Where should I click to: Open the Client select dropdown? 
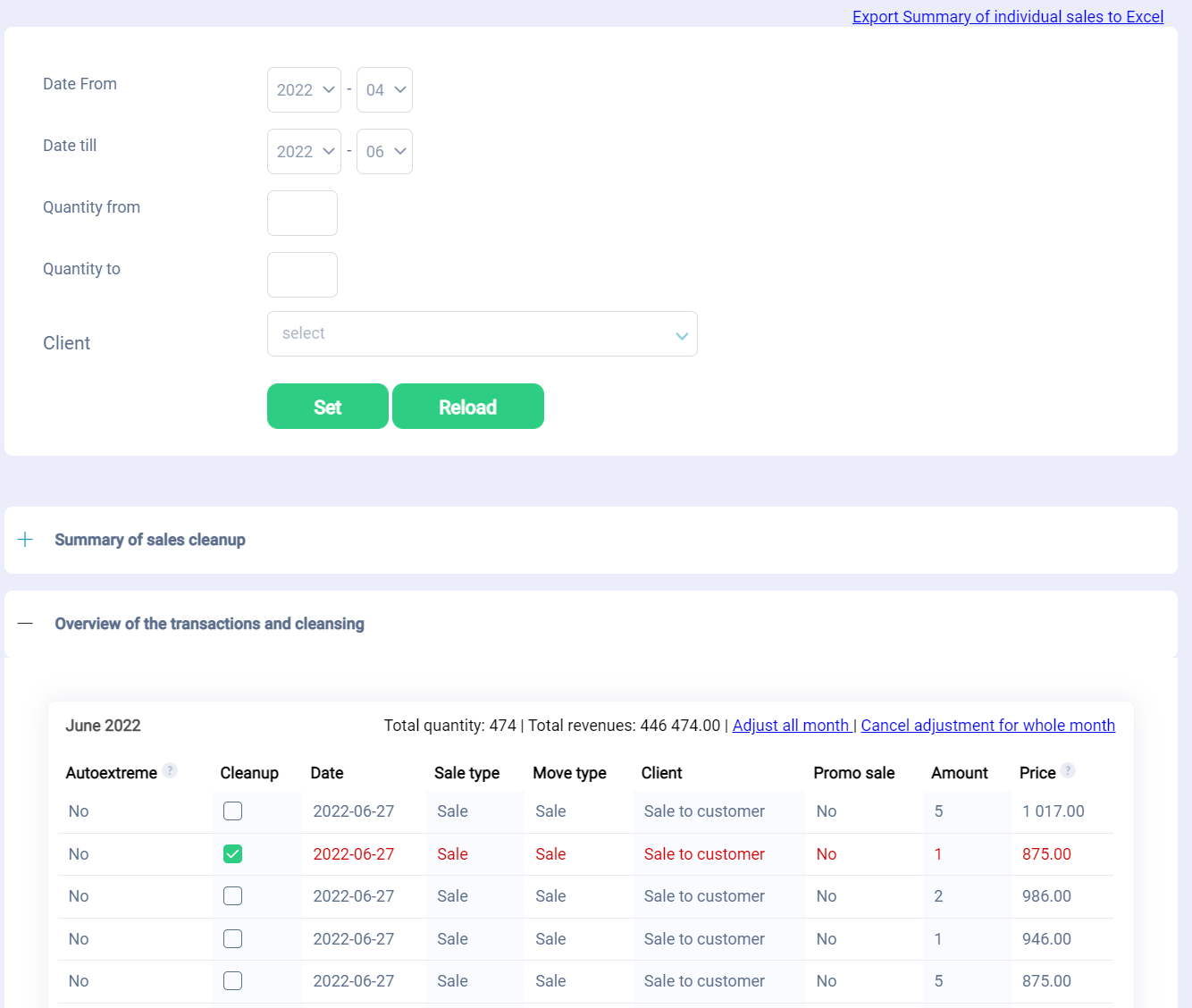coord(482,334)
